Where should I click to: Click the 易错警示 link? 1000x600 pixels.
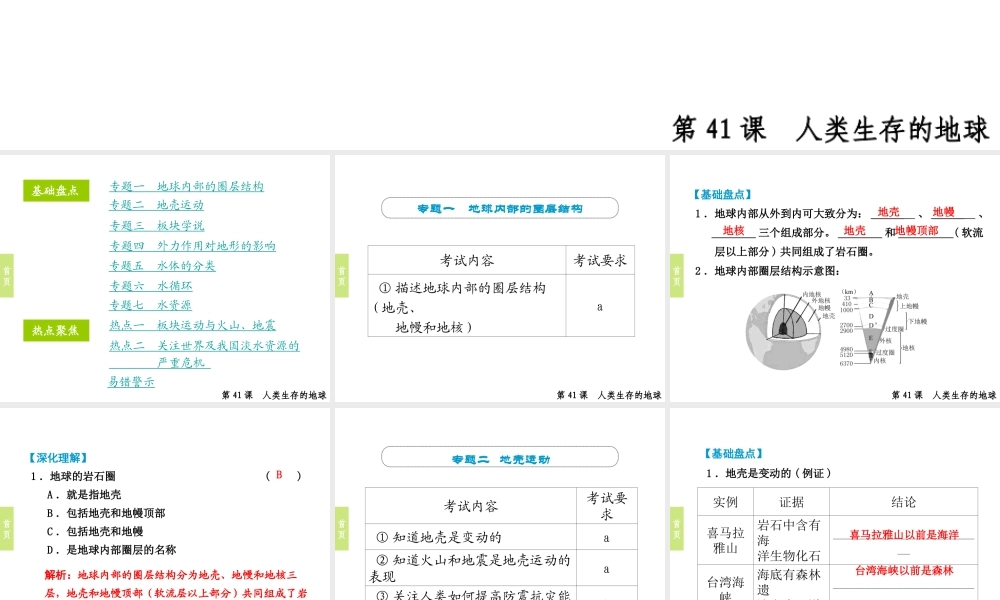(x=131, y=382)
